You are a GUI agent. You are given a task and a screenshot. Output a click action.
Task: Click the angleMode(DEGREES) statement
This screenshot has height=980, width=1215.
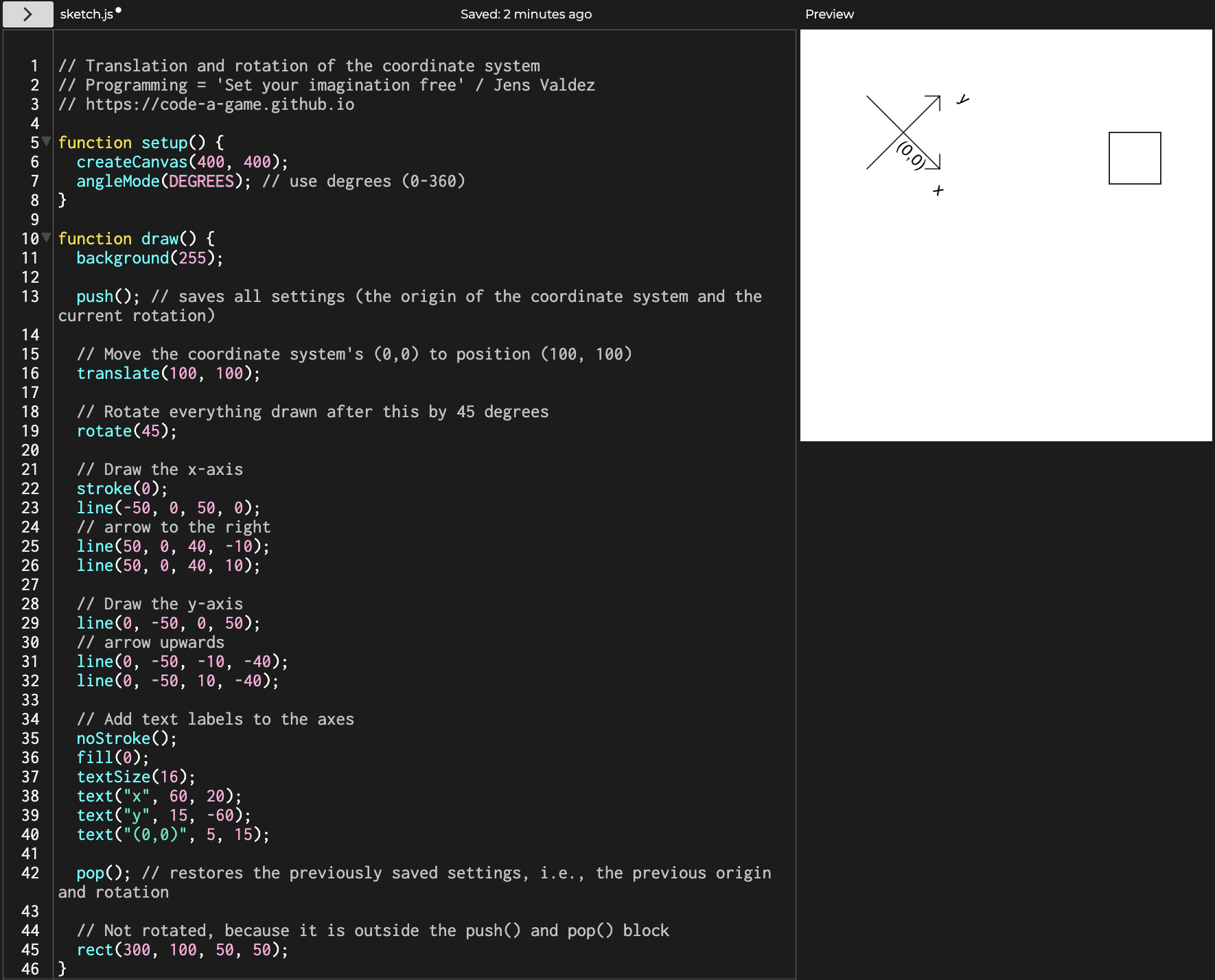[x=158, y=180]
